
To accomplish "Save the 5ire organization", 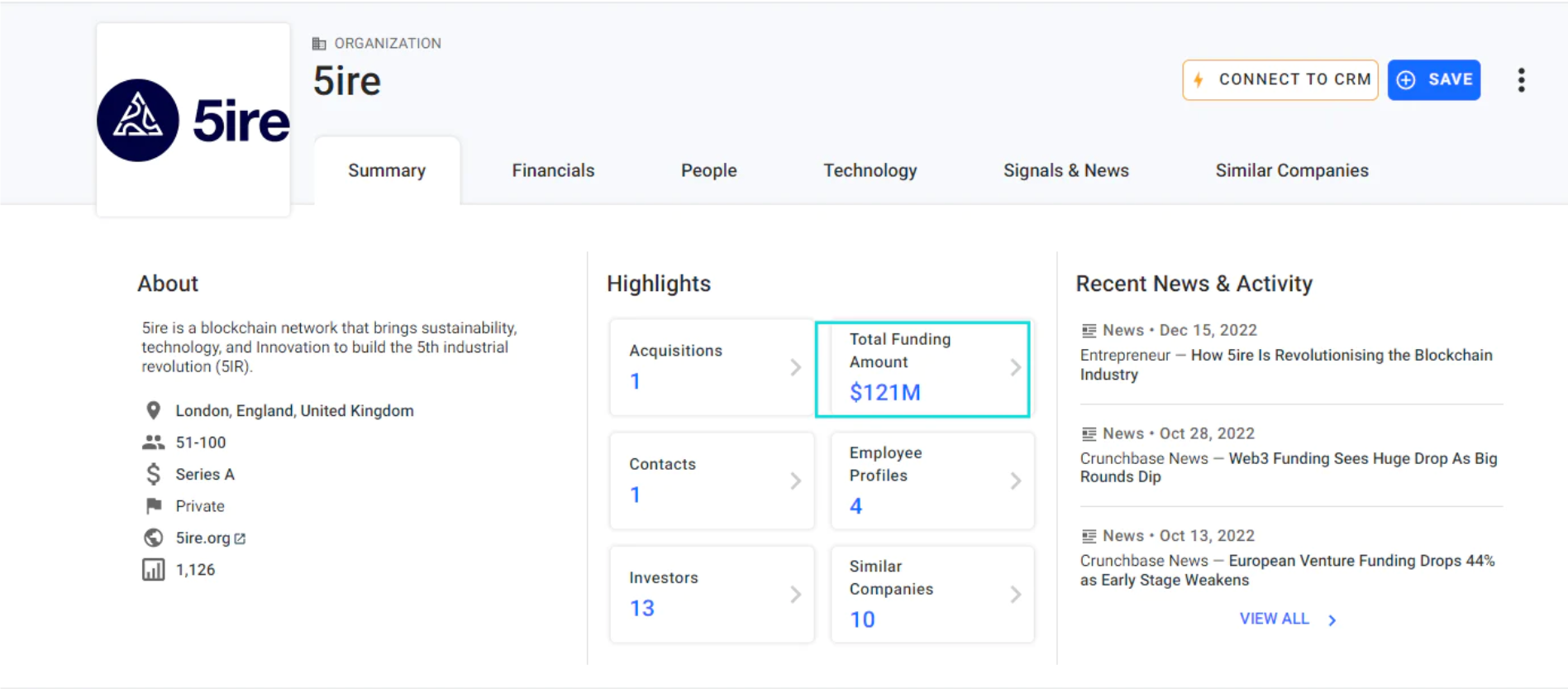I will (1434, 79).
